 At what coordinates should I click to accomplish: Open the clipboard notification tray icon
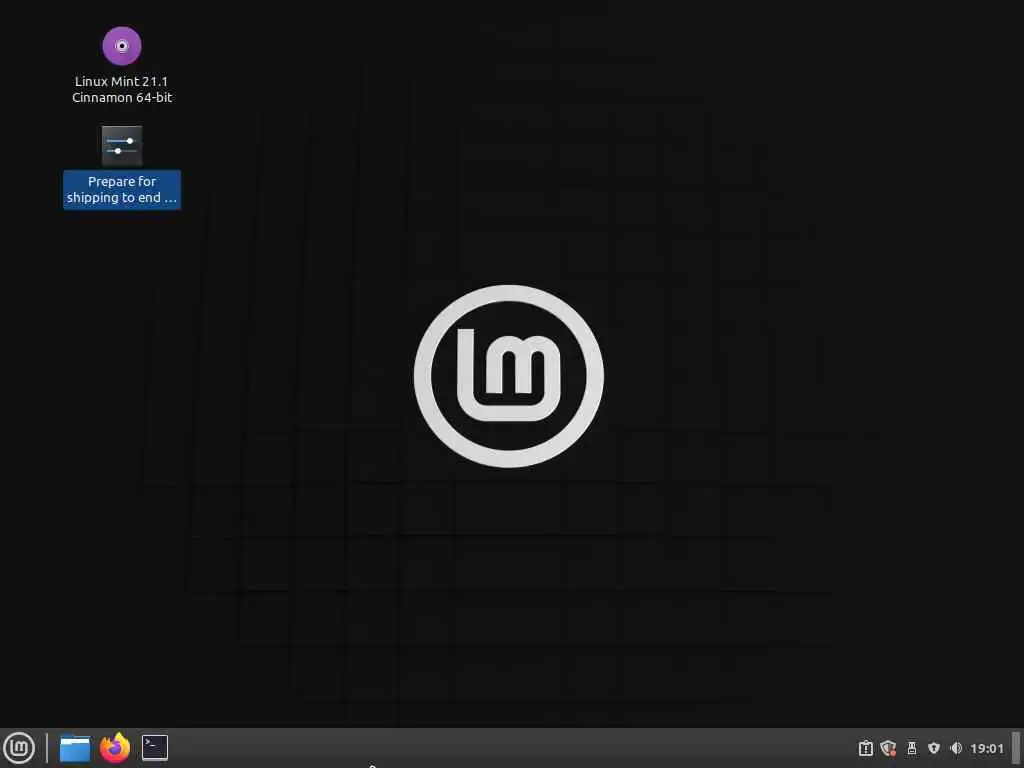coord(865,748)
